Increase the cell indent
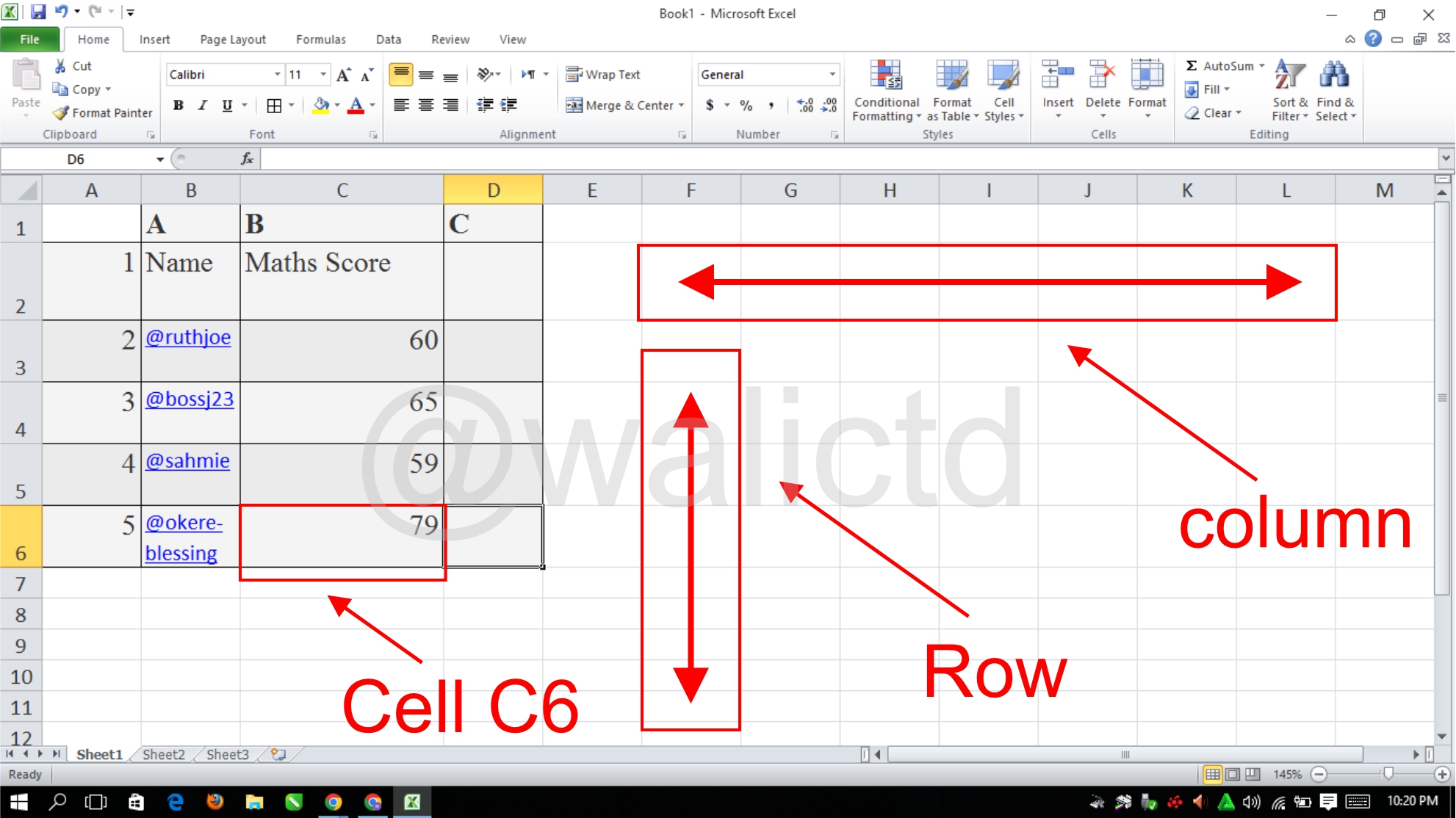The height and width of the screenshot is (818, 1456). point(509,106)
